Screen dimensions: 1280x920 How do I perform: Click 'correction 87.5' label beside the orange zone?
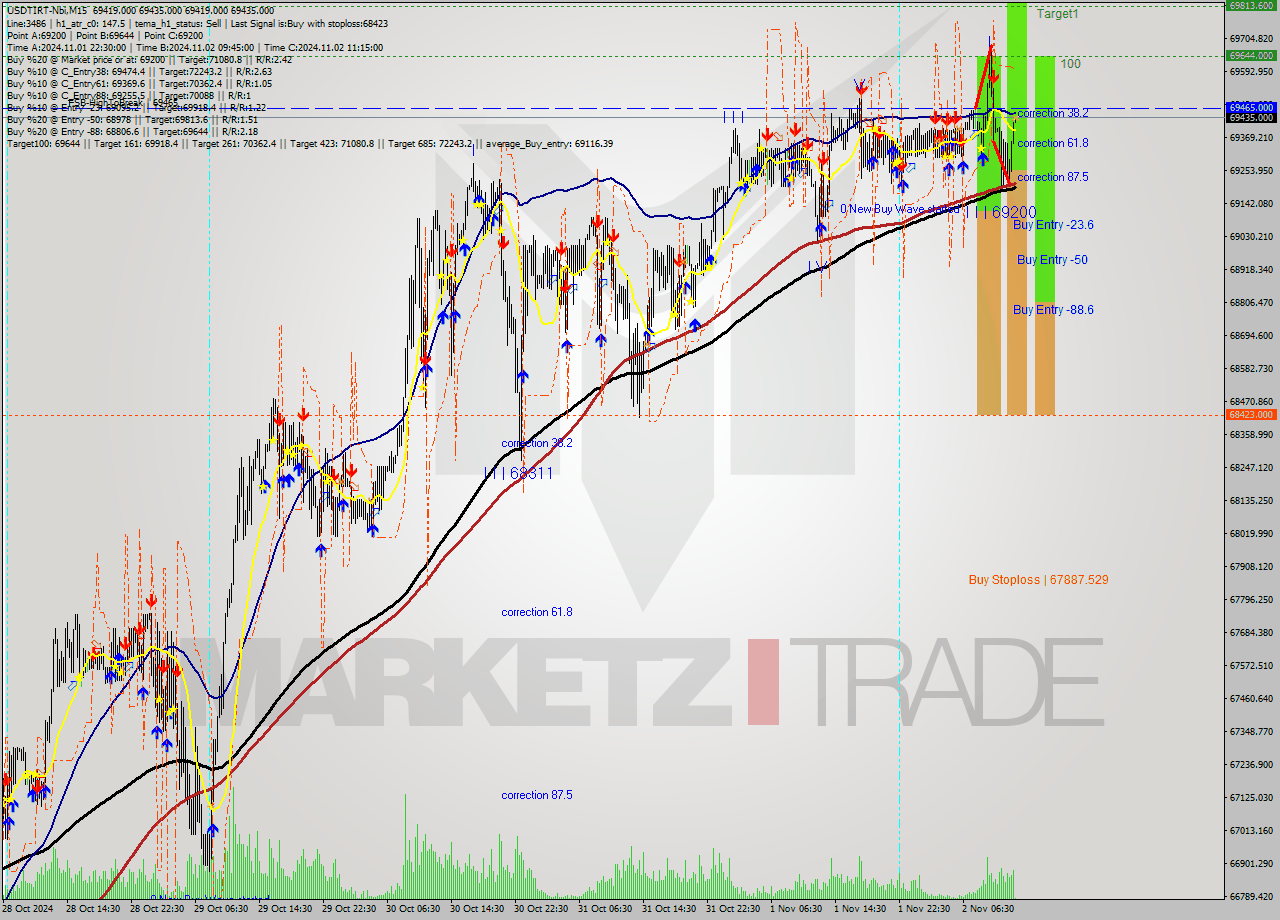tap(1053, 177)
